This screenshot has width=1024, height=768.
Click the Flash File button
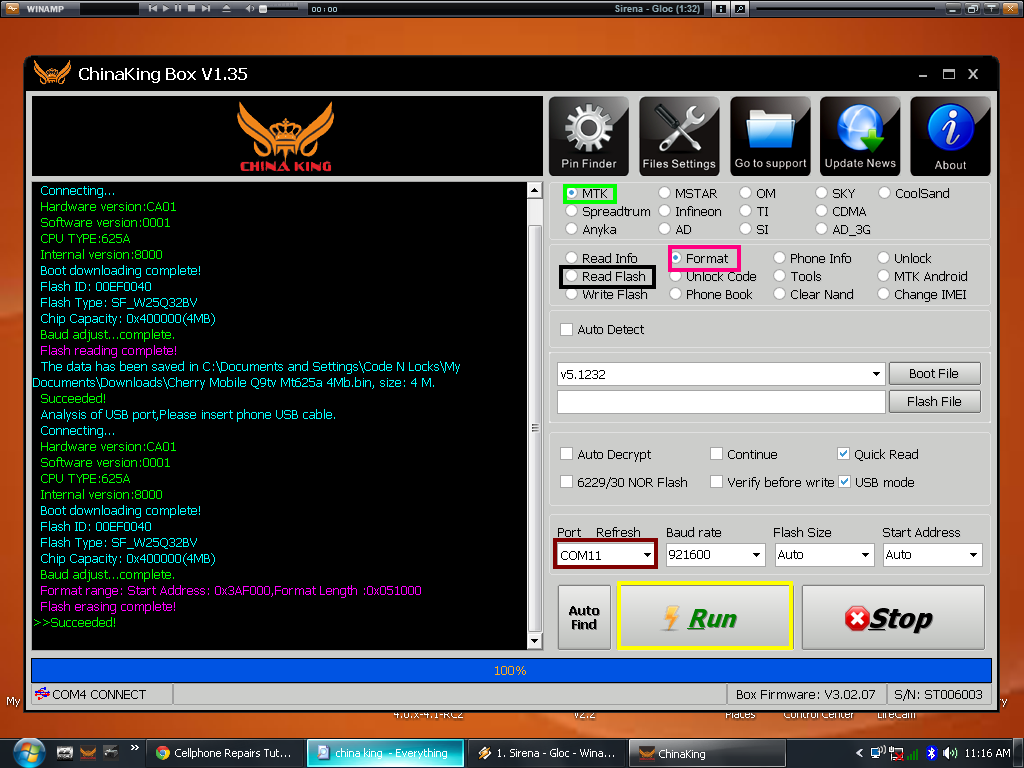(x=935, y=402)
